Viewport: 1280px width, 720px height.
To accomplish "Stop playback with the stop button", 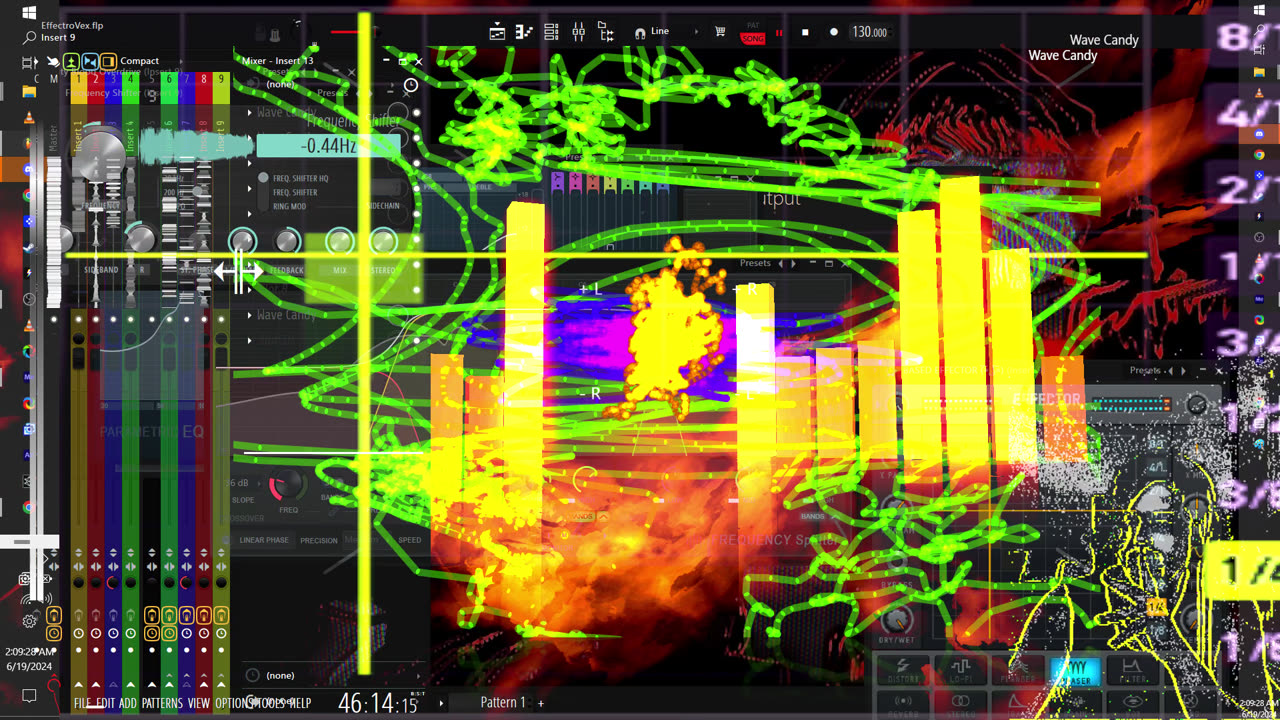I will point(805,32).
